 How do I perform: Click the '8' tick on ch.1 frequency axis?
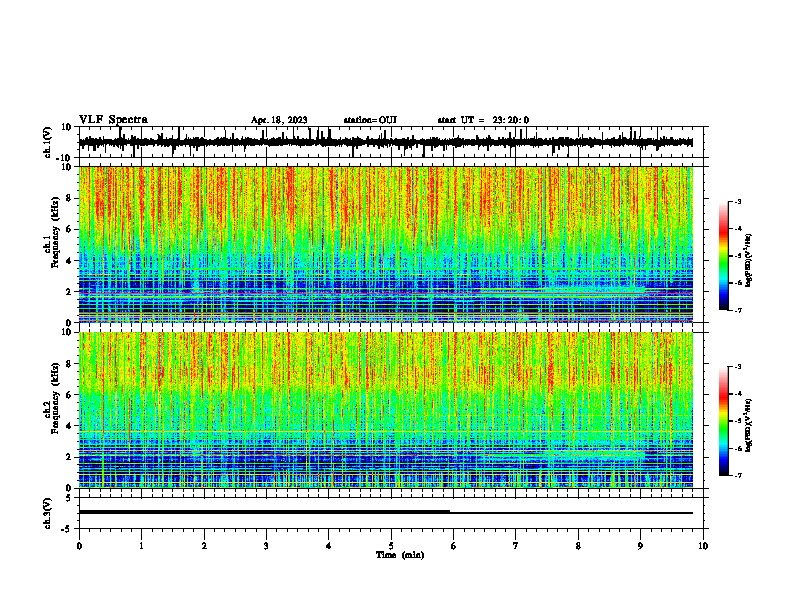coord(69,198)
